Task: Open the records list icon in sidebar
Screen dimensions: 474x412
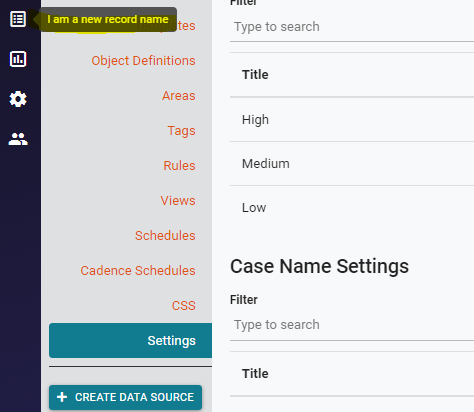Action: (18, 19)
